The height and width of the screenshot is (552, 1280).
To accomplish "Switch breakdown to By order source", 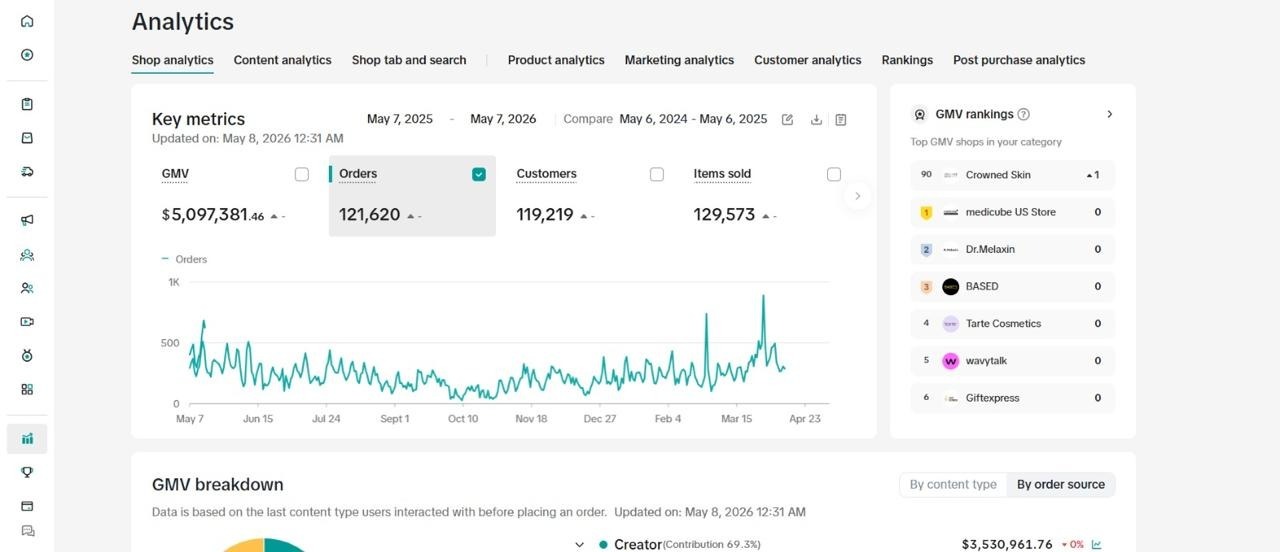I will [x=1061, y=484].
